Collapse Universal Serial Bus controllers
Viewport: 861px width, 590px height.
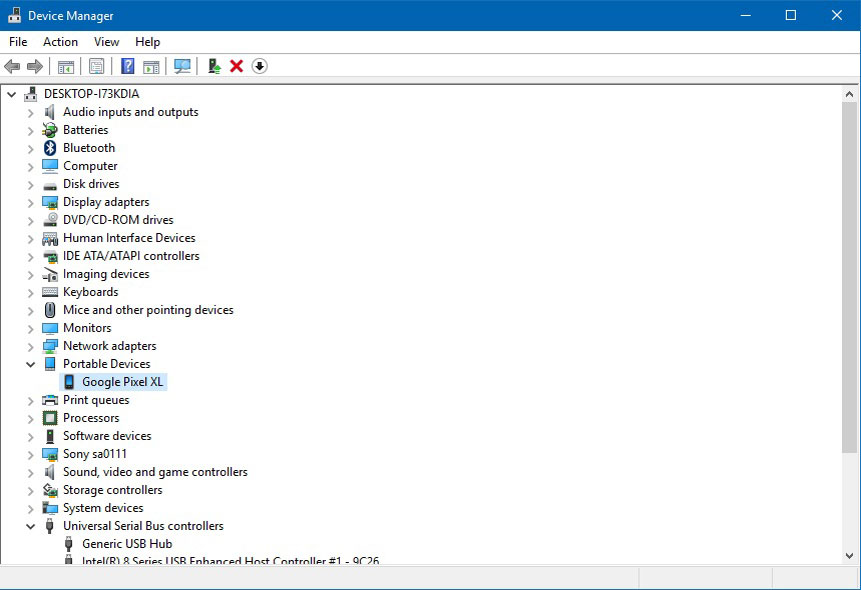[30, 526]
